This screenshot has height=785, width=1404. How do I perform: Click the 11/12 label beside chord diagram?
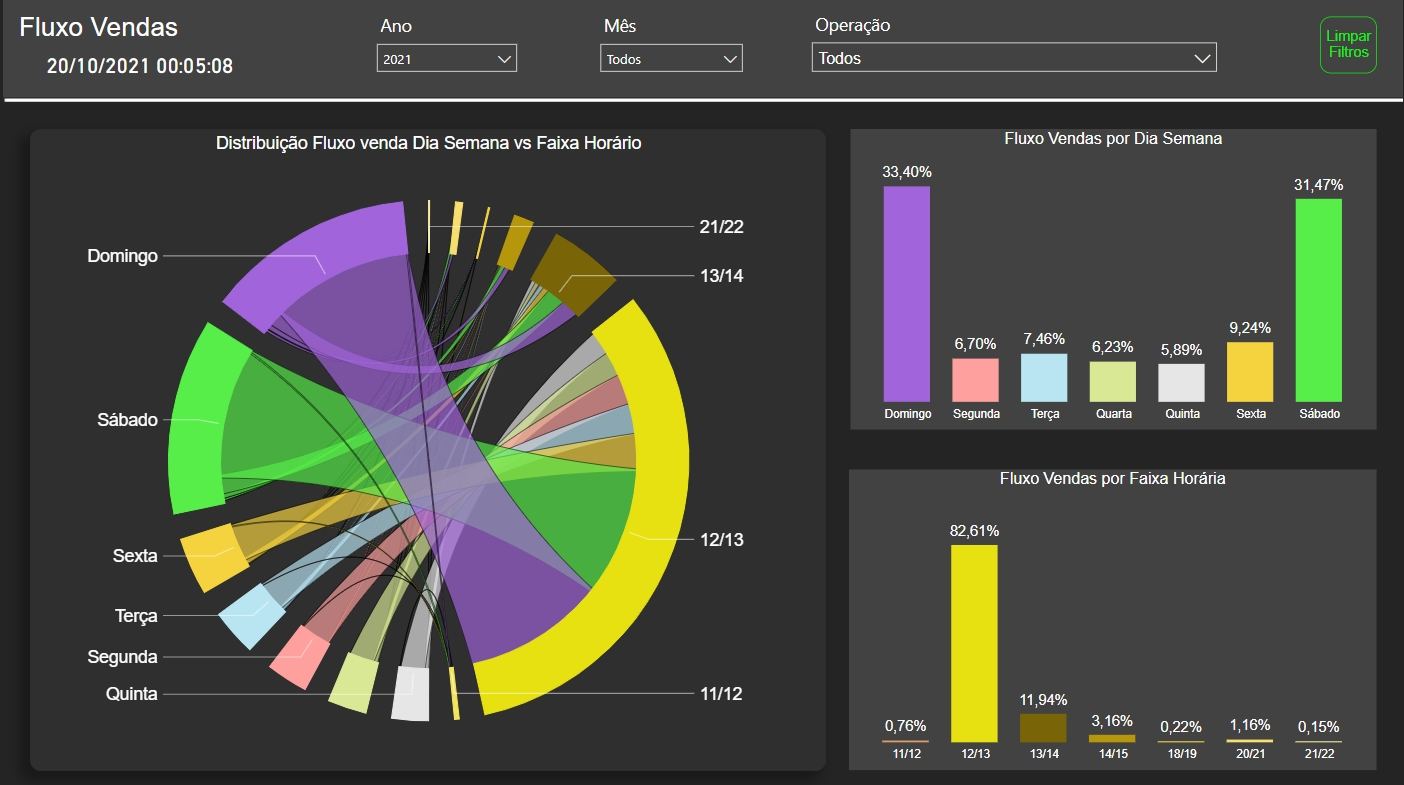(x=721, y=694)
